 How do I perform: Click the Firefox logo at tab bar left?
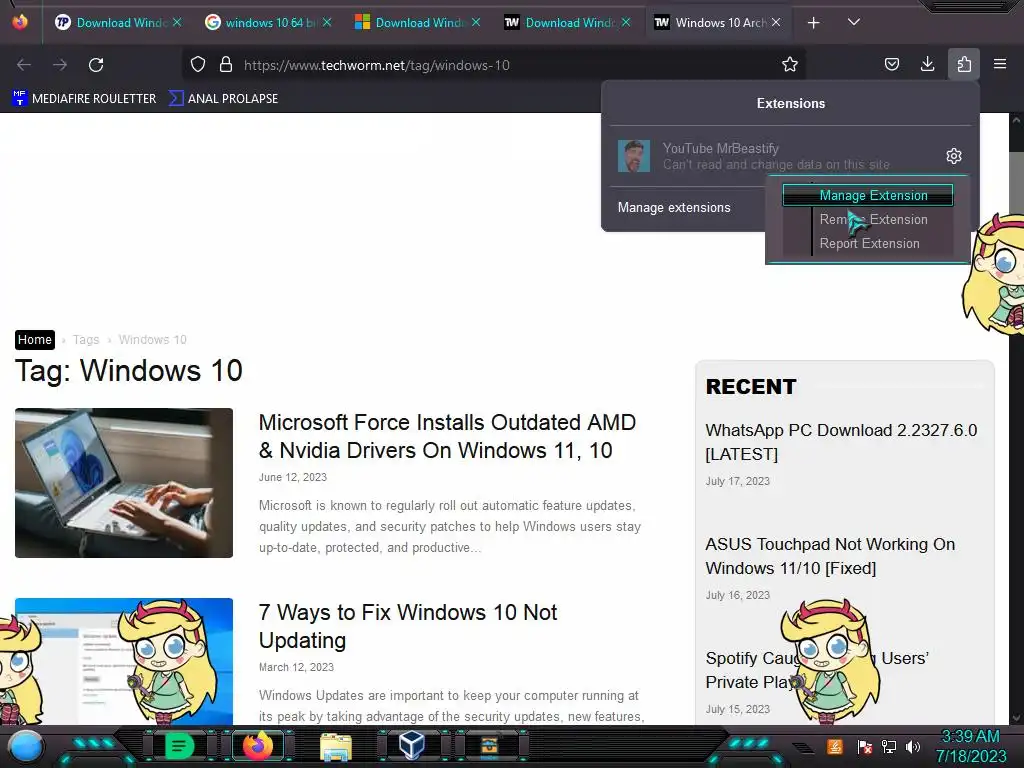pos(20,22)
